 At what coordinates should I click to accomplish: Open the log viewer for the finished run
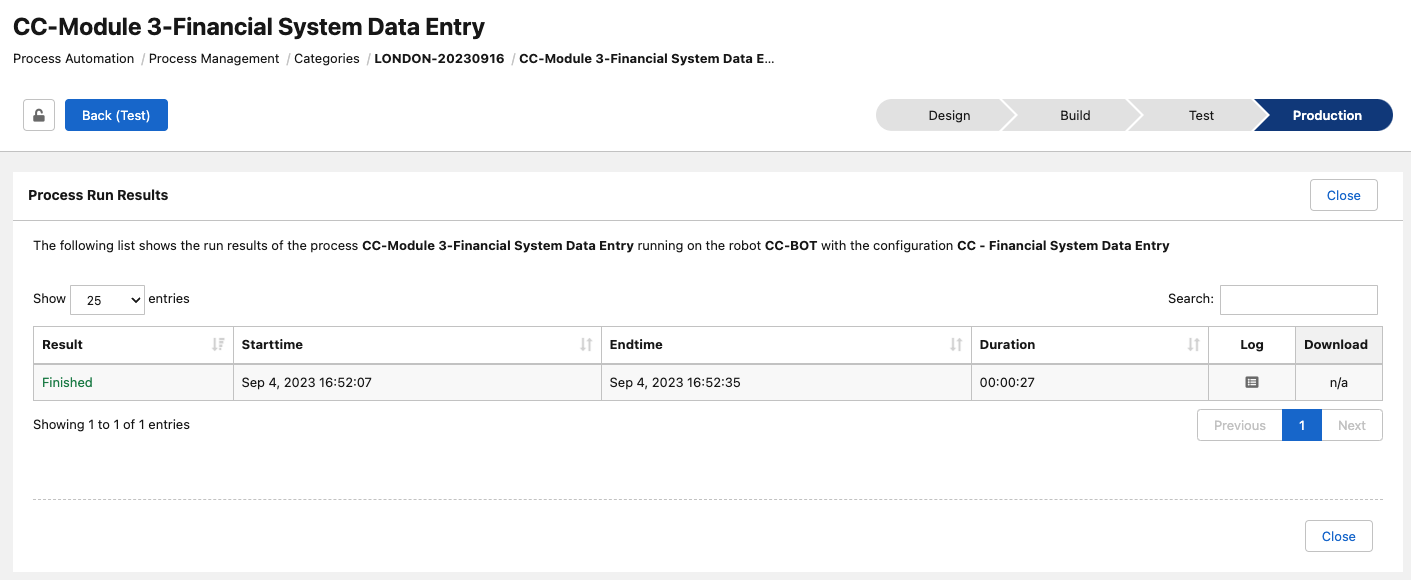tap(1250, 382)
